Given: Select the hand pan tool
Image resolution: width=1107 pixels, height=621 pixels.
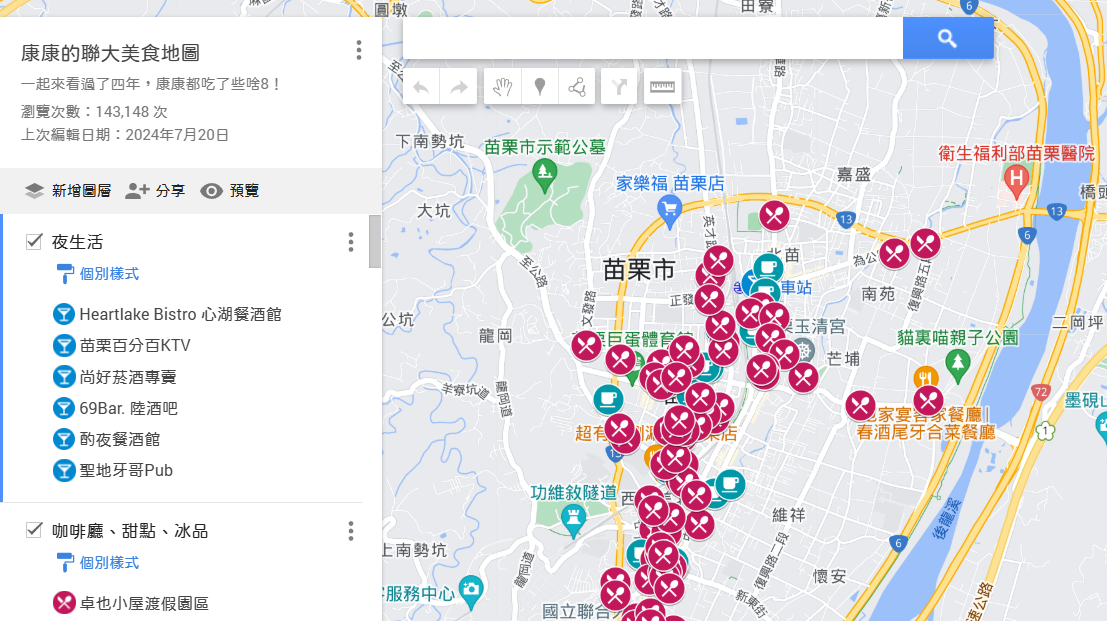Looking at the screenshot, I should (x=502, y=87).
